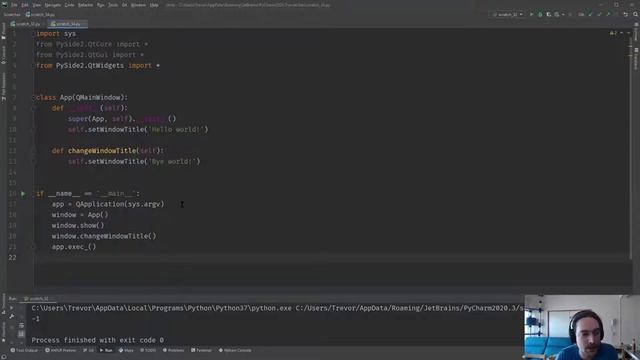The height and width of the screenshot is (360, 640).
Task: Open the Navigate menu
Action: coord(53,5)
